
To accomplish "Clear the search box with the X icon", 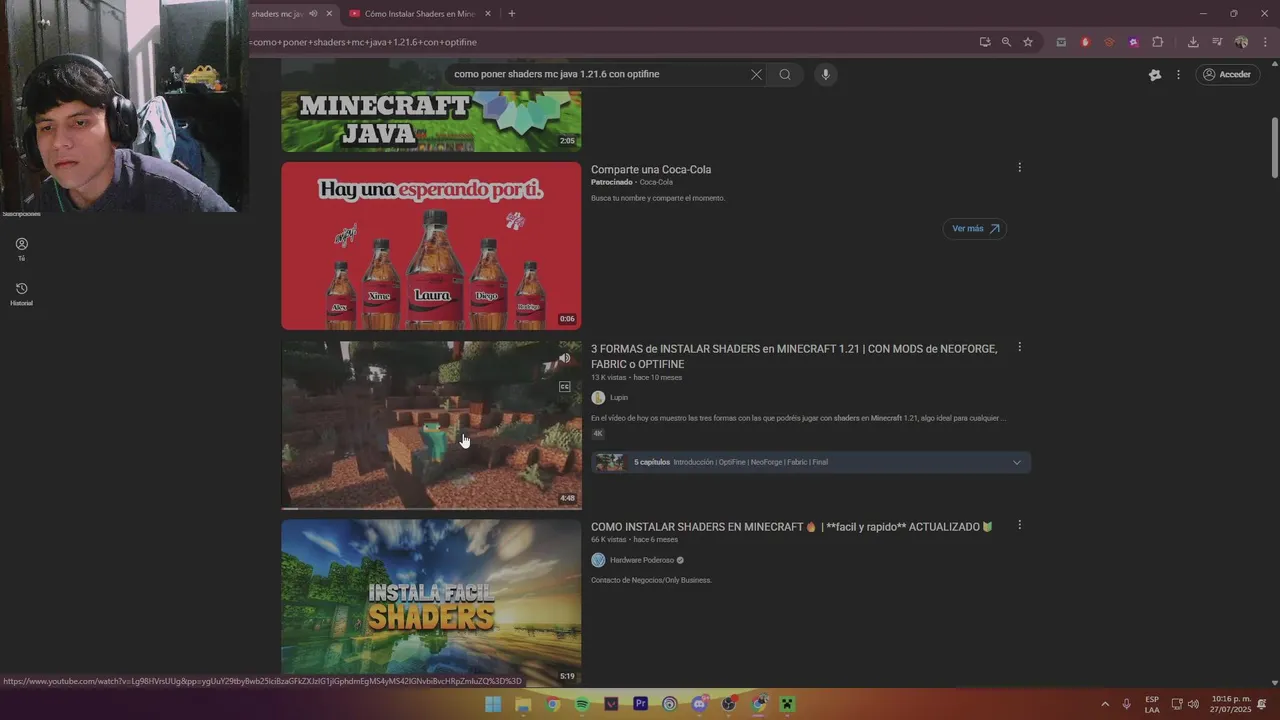I will click(756, 74).
